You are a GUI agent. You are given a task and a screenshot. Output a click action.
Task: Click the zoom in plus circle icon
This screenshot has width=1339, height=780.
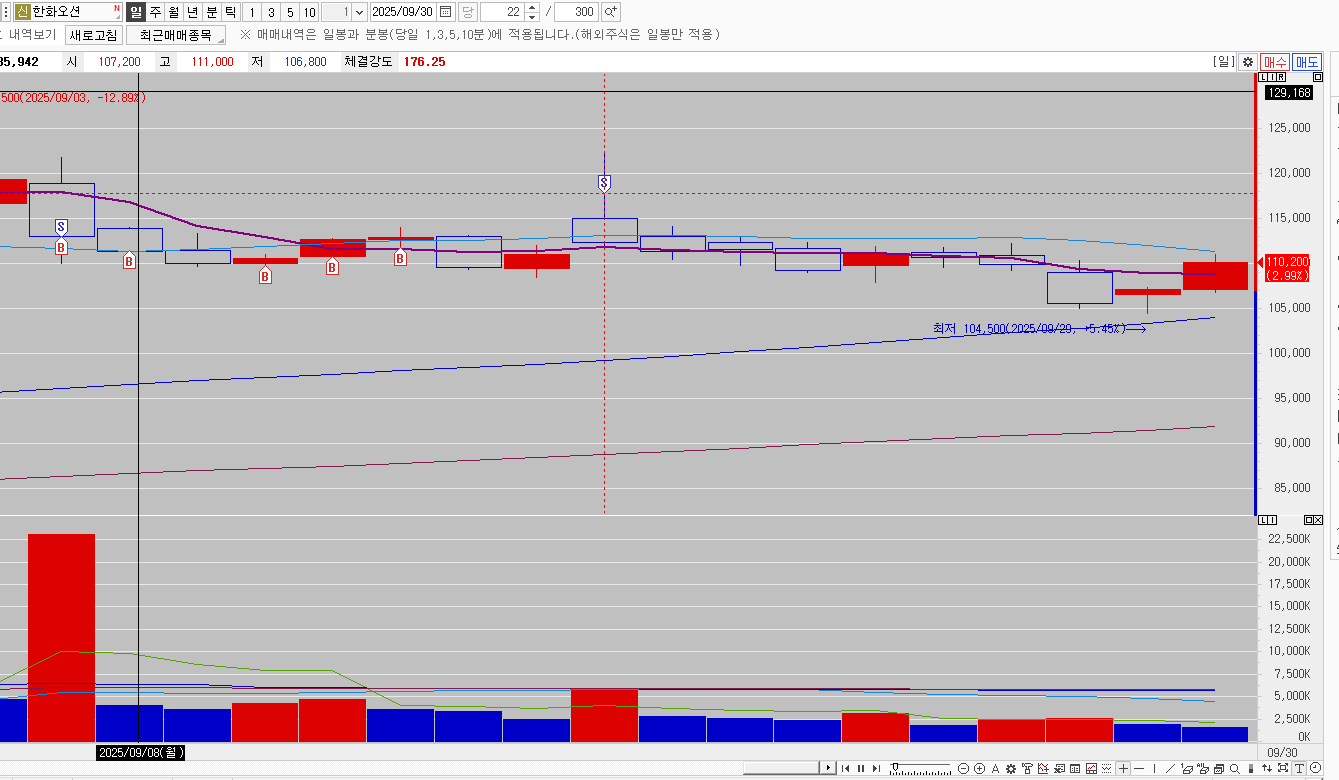(x=979, y=768)
